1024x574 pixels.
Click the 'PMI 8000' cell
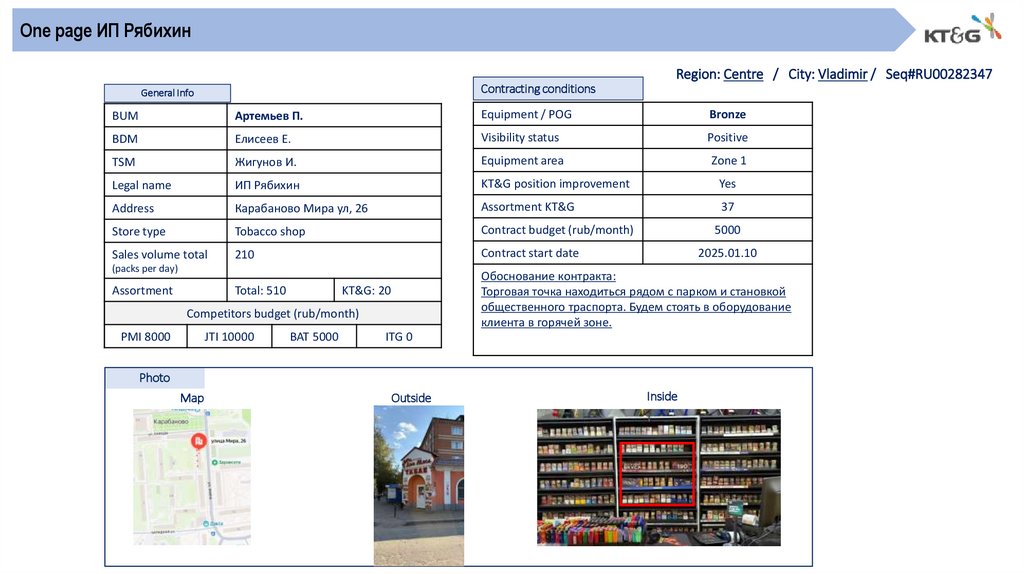(146, 336)
